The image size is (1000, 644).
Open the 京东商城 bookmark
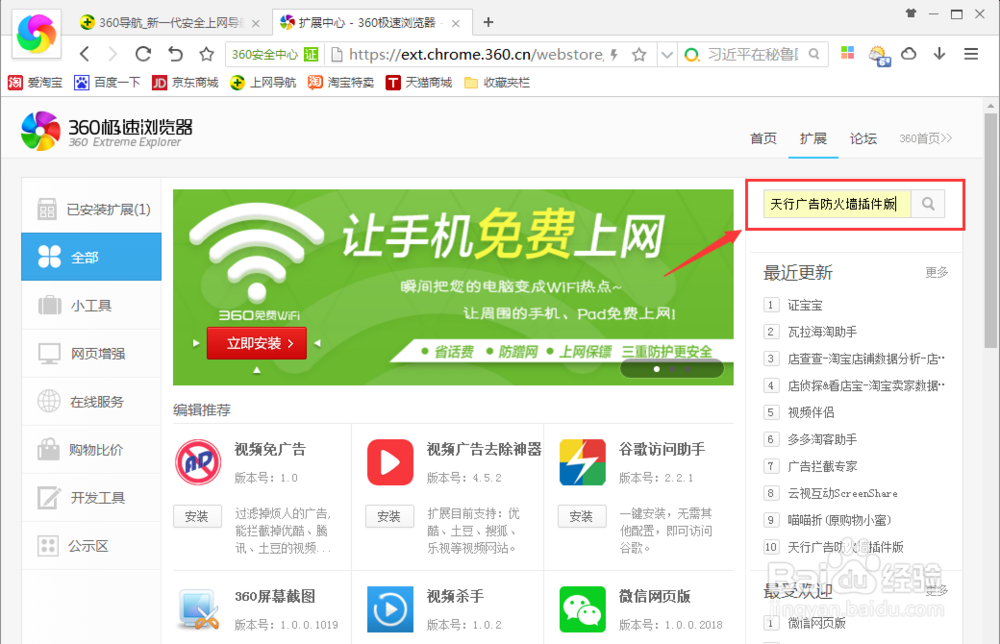[185, 82]
